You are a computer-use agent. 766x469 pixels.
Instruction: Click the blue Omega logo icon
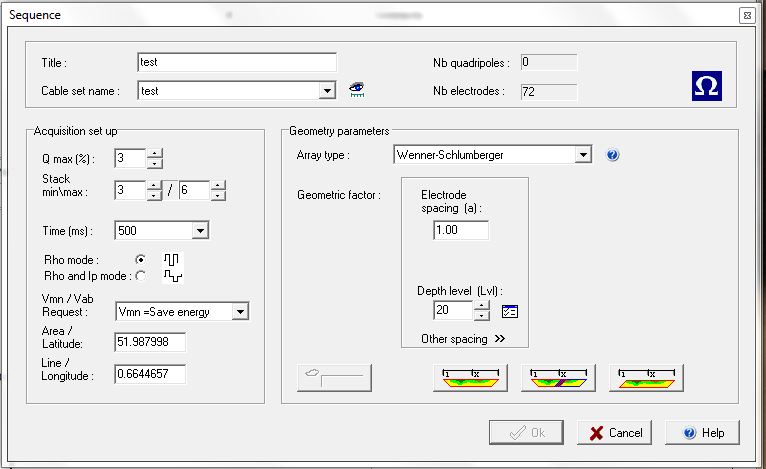[x=706, y=86]
